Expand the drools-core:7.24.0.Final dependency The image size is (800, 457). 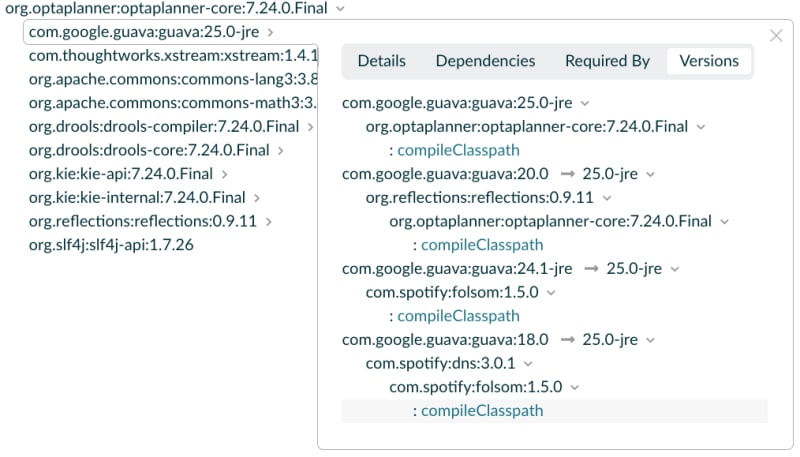coord(281,150)
